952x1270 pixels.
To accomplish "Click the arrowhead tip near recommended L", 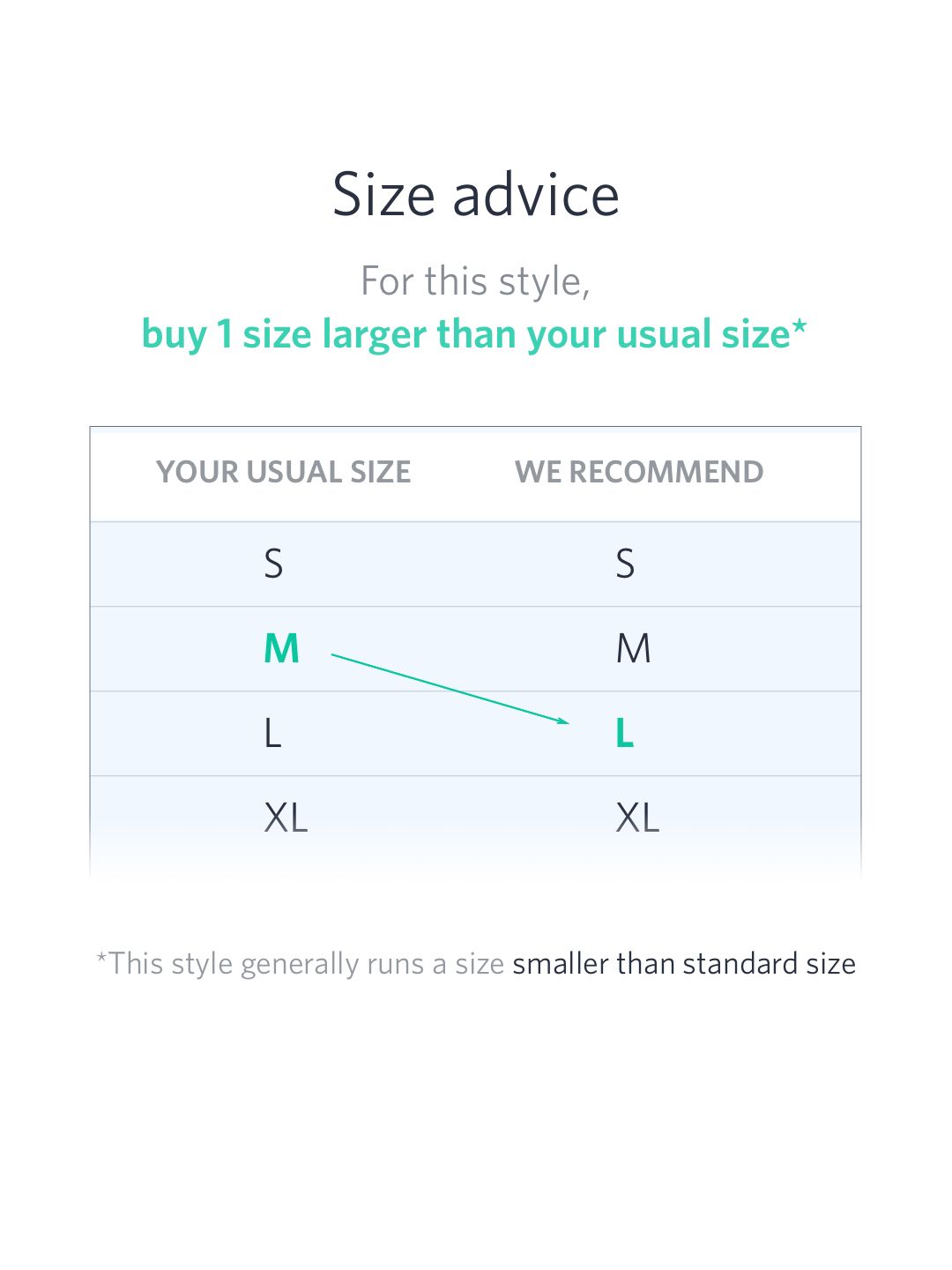I will point(564,721).
